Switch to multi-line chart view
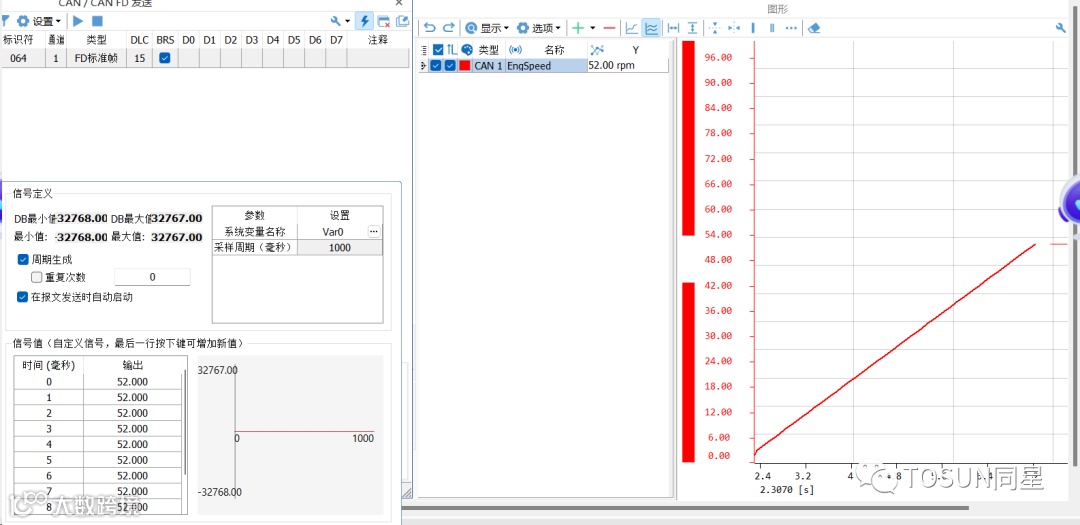This screenshot has height=525, width=1080. [x=650, y=28]
